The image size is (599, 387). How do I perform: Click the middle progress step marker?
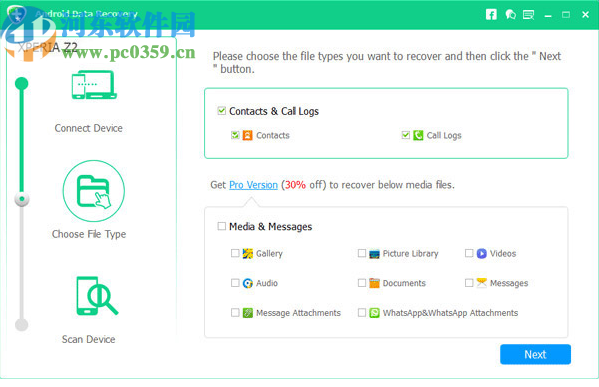(22, 199)
